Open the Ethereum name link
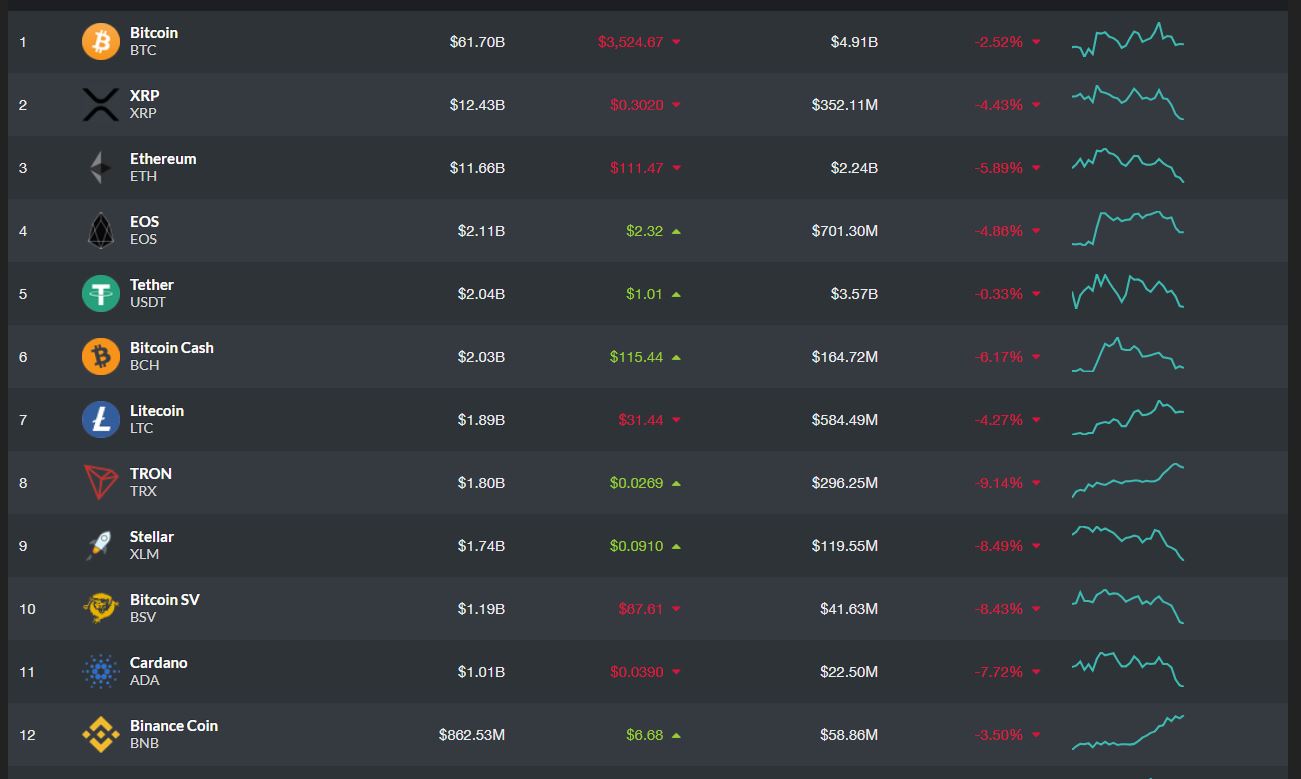Screen dimensions: 1301x779 click(163, 159)
